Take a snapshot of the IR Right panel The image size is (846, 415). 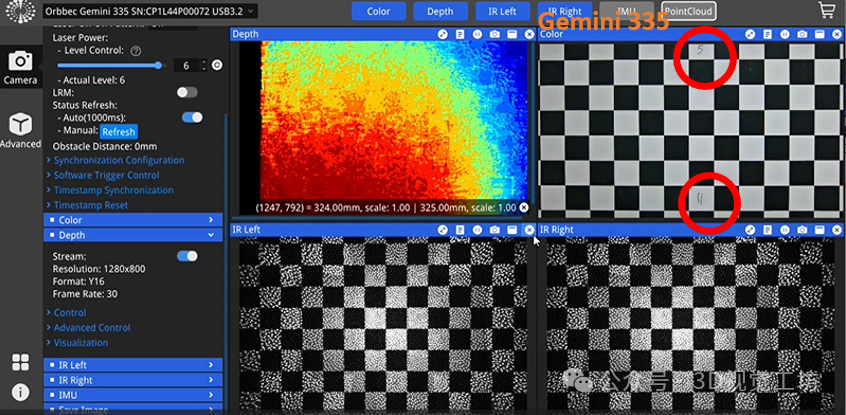(802, 230)
